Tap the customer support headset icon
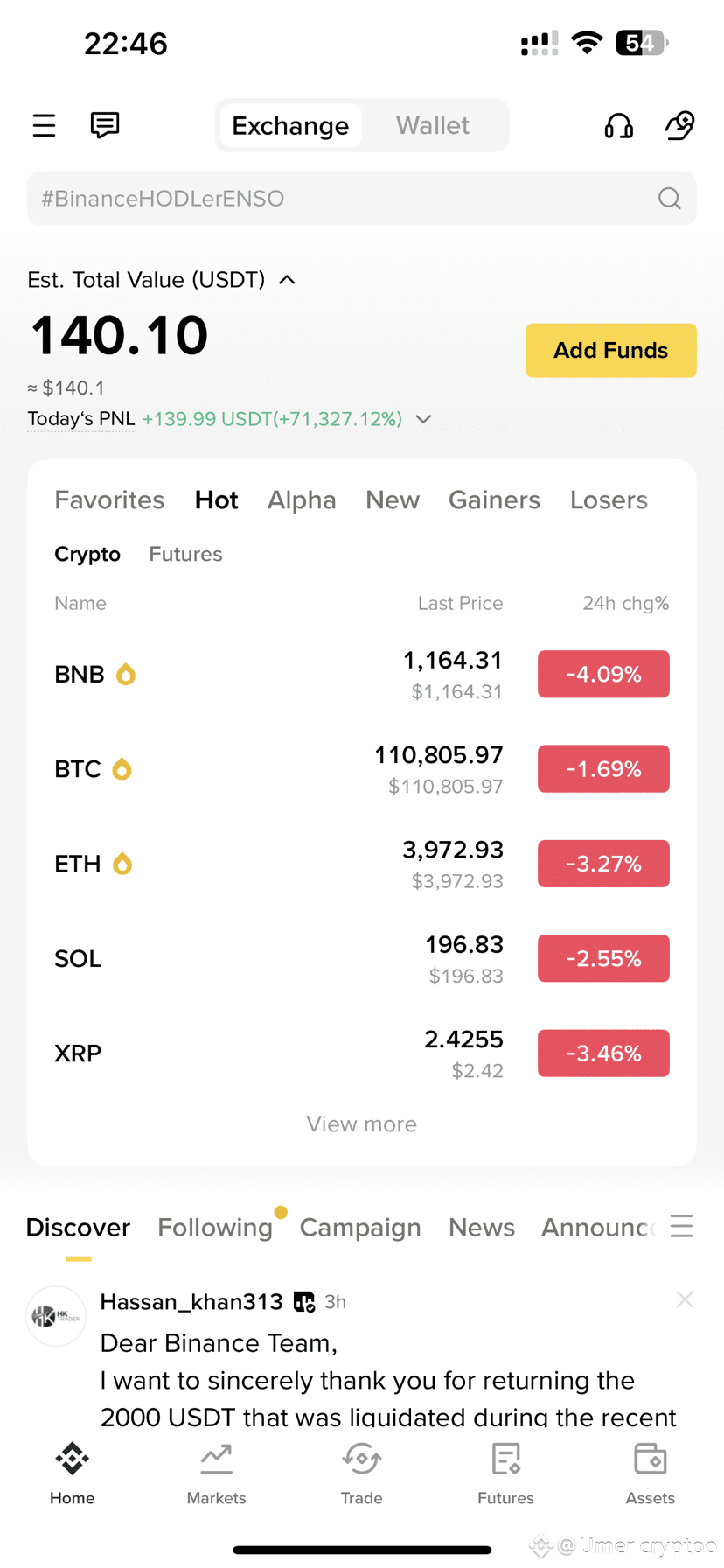 tap(619, 126)
